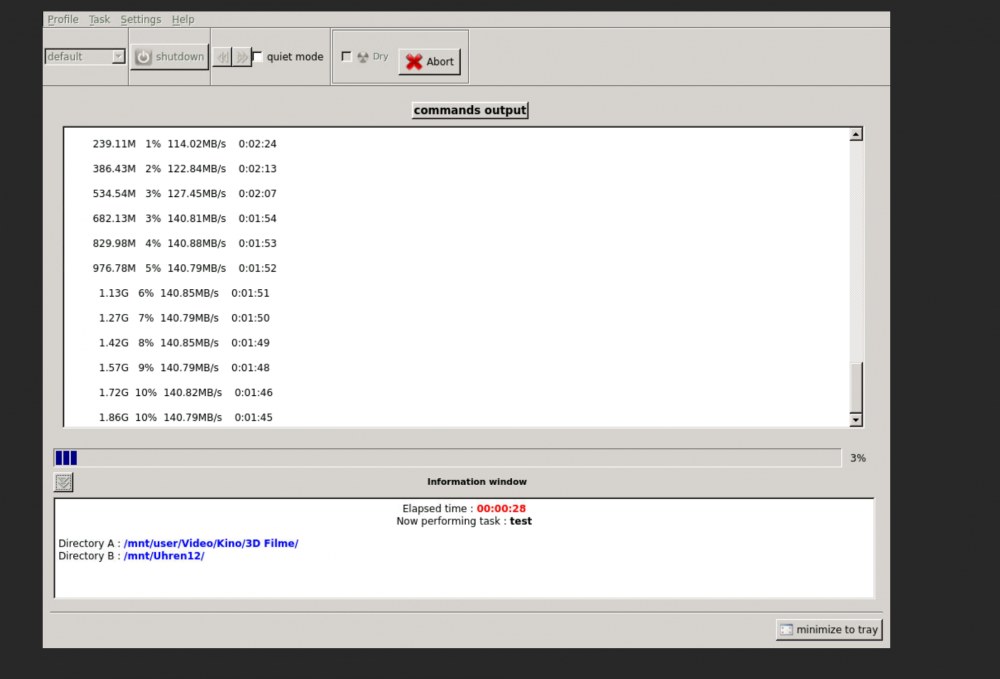Click the output line 976.78M 5%
The width and height of the screenshot is (1000, 679).
pyautogui.click(x=184, y=268)
